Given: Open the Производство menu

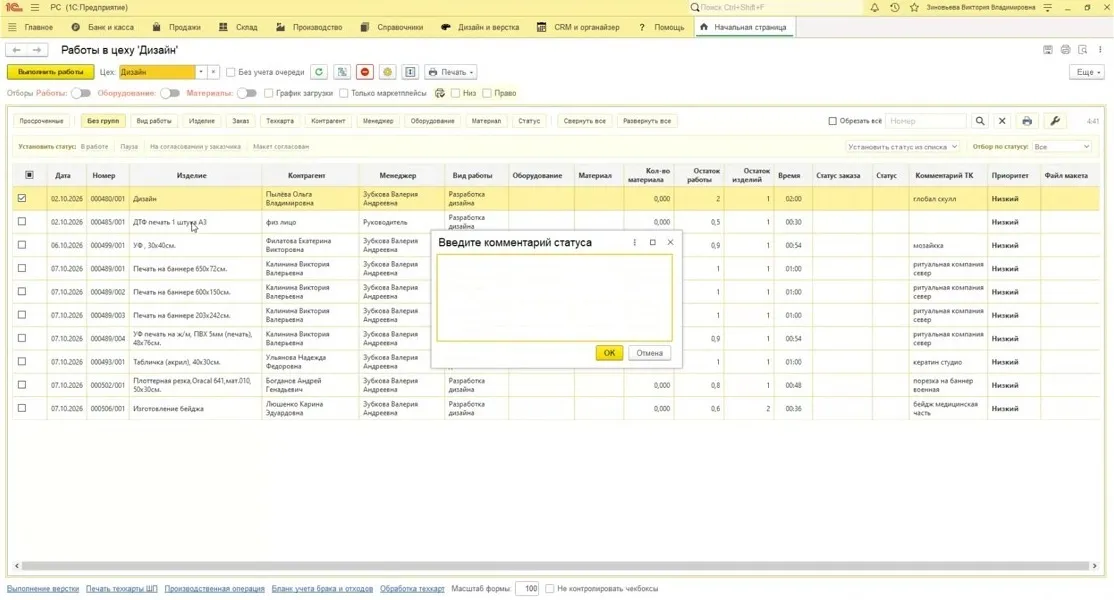Looking at the screenshot, I should [x=309, y=27].
